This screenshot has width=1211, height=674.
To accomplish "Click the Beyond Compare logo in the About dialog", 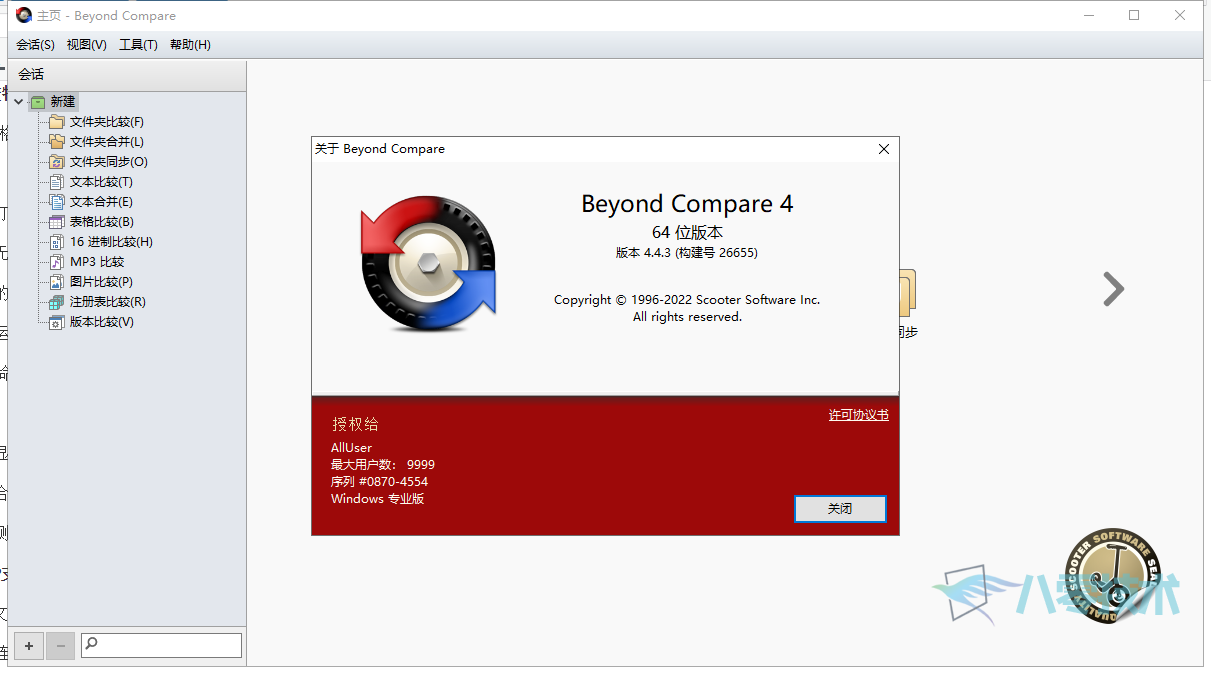I will (429, 264).
